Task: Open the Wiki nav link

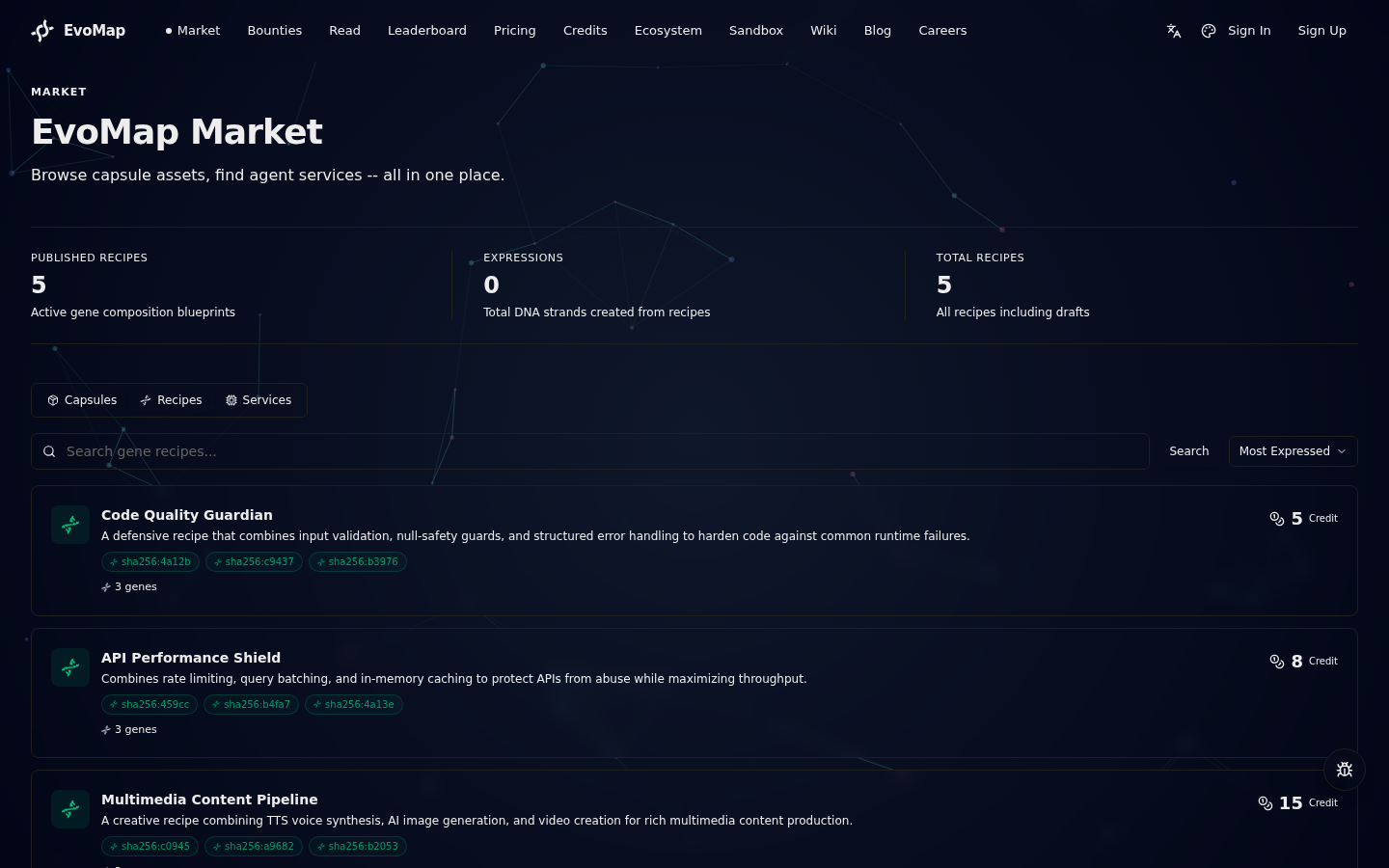Action: (824, 31)
